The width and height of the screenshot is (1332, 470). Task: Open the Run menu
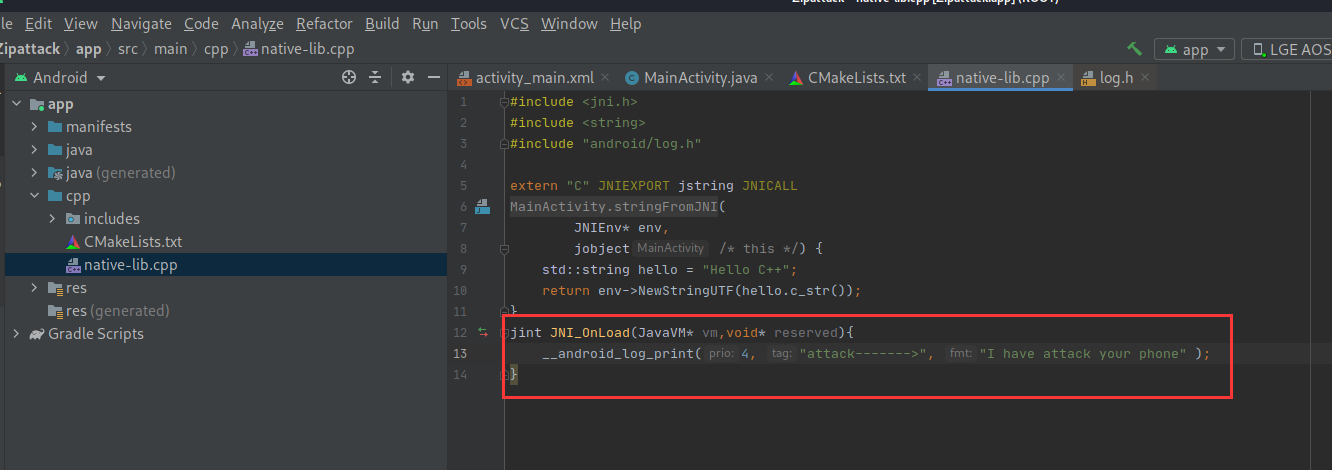(425, 23)
